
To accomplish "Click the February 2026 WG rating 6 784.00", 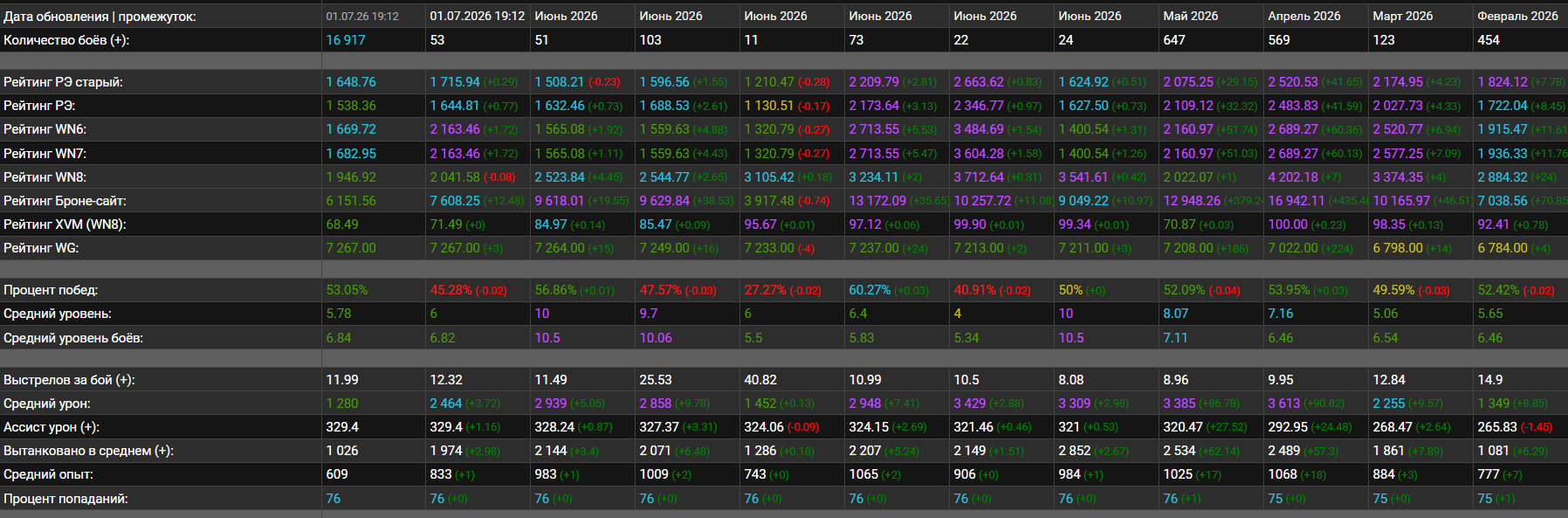I will 1503,247.
